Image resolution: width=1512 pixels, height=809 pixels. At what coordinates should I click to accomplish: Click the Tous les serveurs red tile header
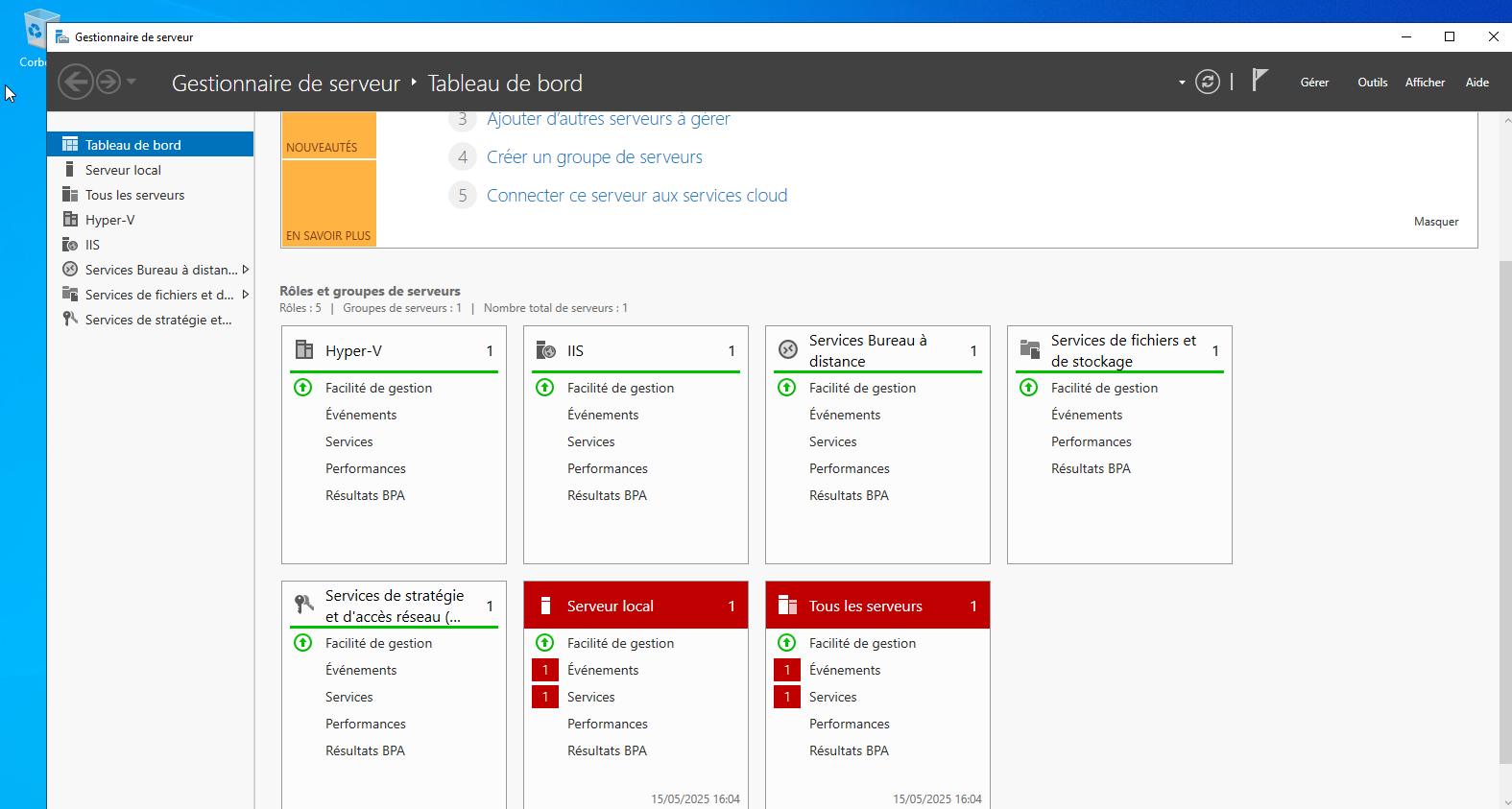pos(877,606)
